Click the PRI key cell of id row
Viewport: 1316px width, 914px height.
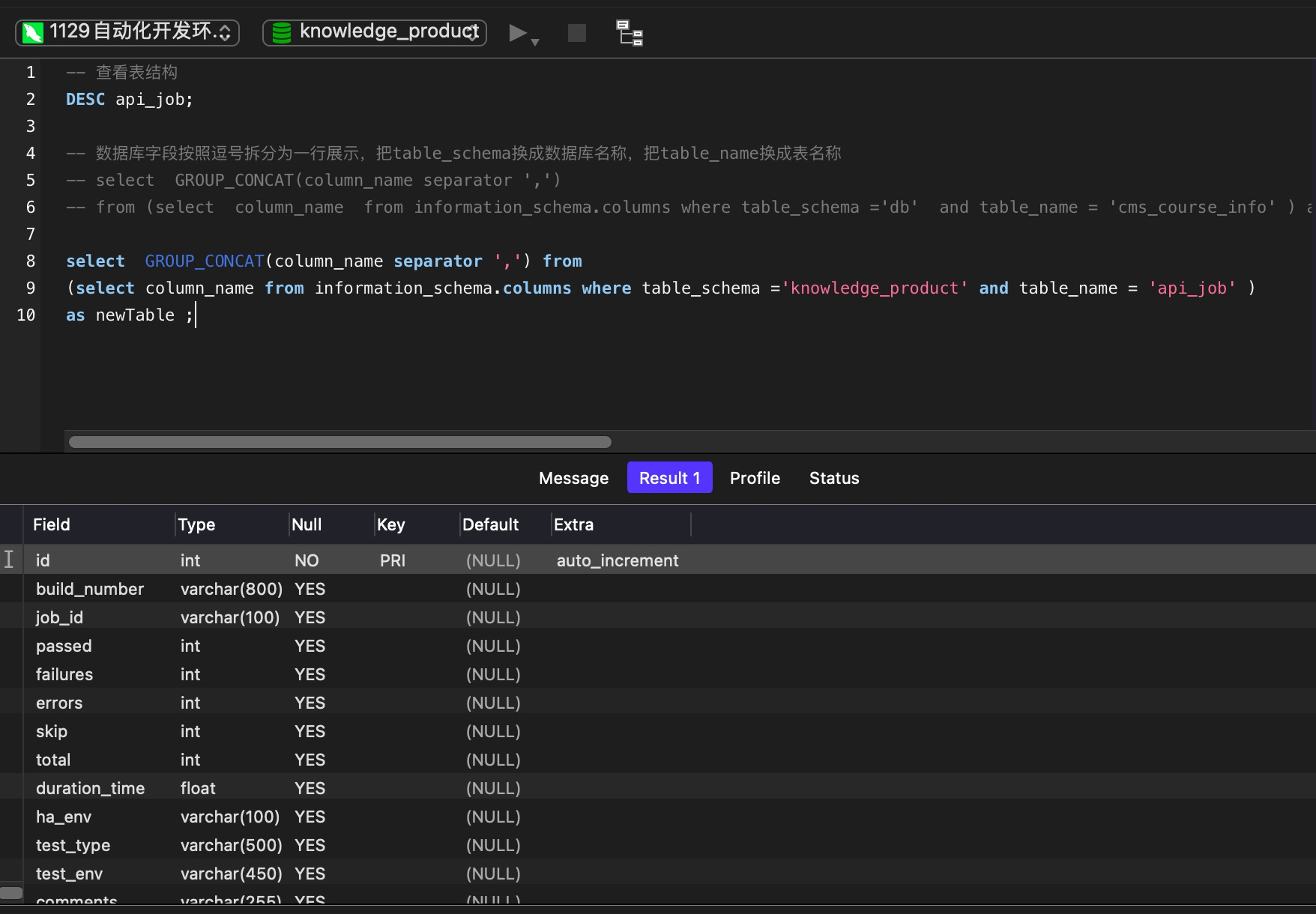tap(392, 560)
